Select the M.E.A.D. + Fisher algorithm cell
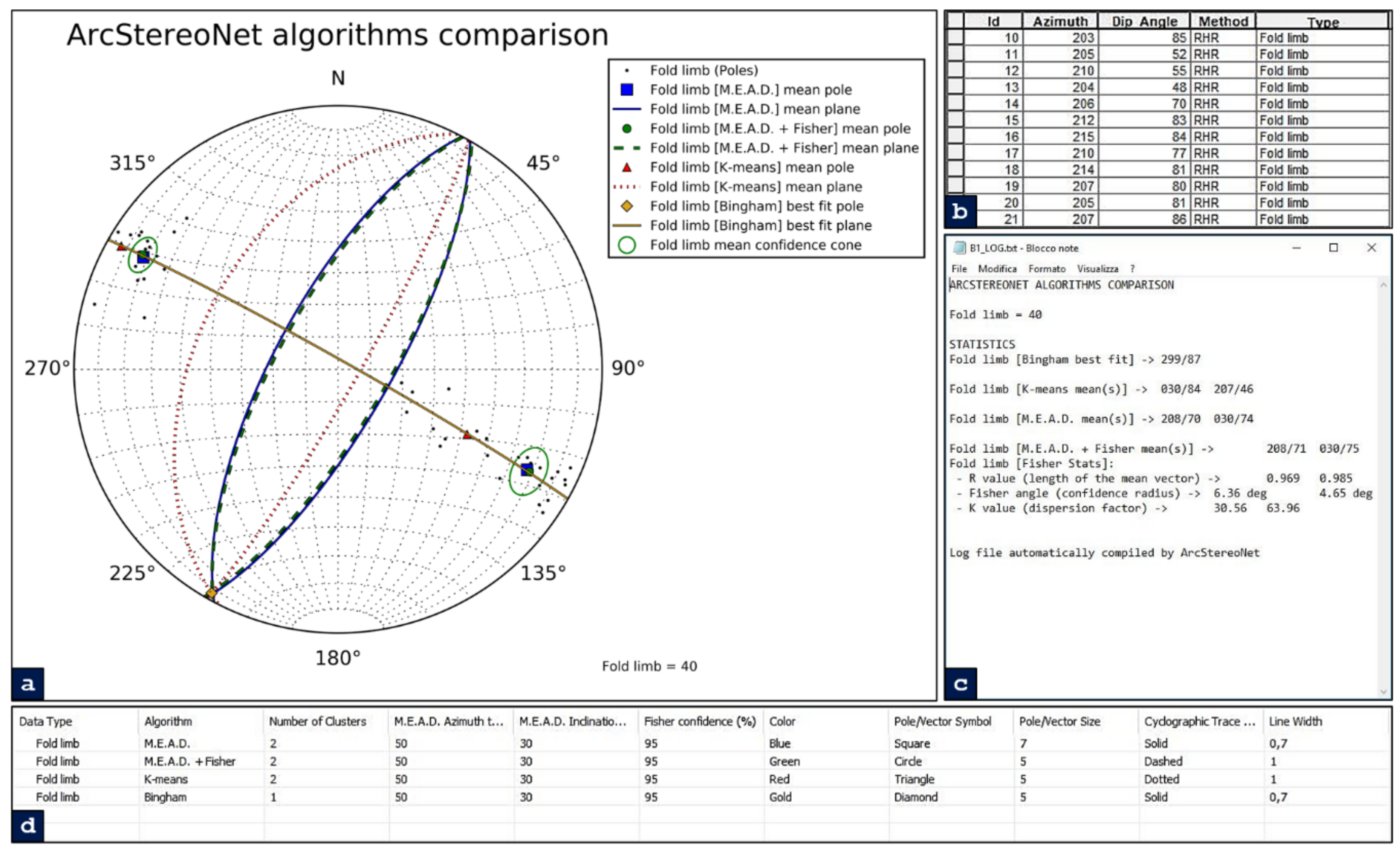This screenshot has width=1400, height=854. pyautogui.click(x=189, y=761)
